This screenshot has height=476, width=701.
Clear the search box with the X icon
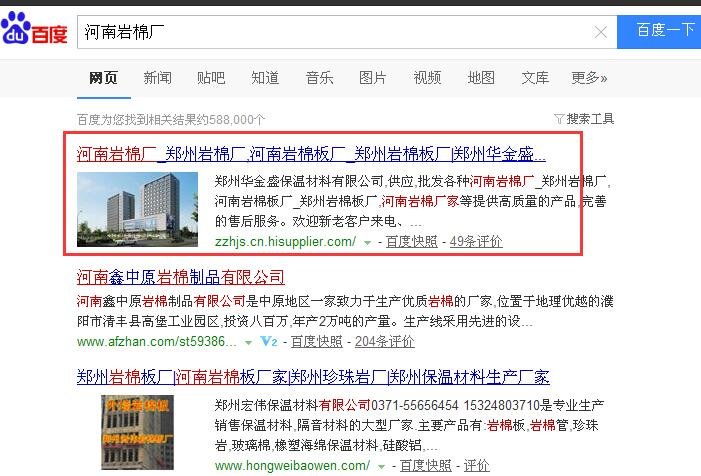pos(600,32)
